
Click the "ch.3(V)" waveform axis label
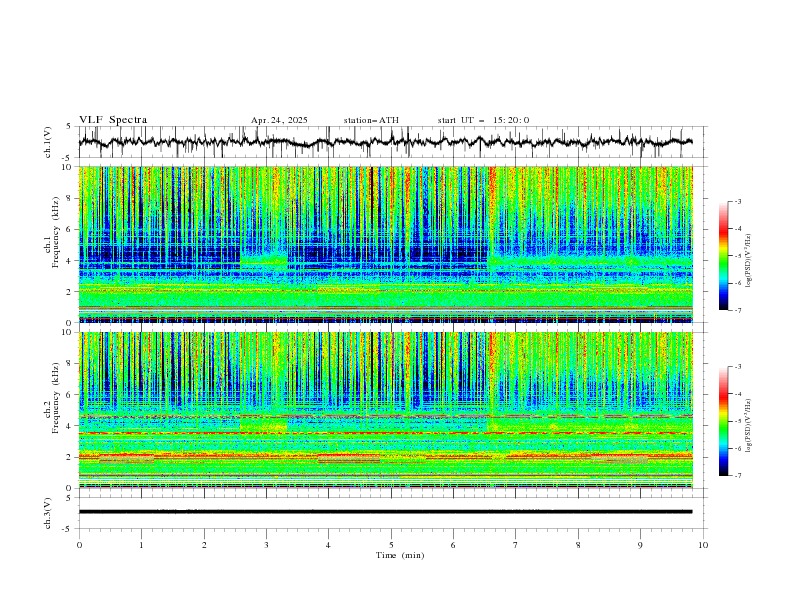tap(48, 513)
